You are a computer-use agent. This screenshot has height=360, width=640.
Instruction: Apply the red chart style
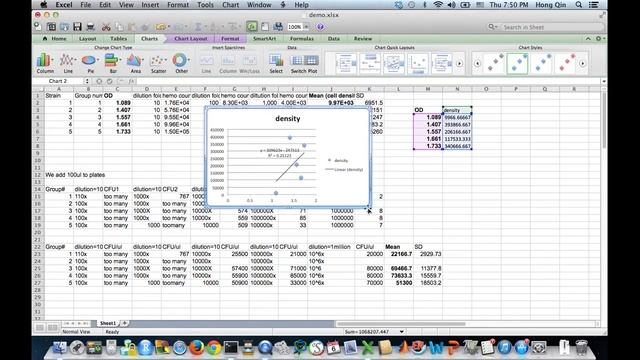pyautogui.click(x=565, y=63)
